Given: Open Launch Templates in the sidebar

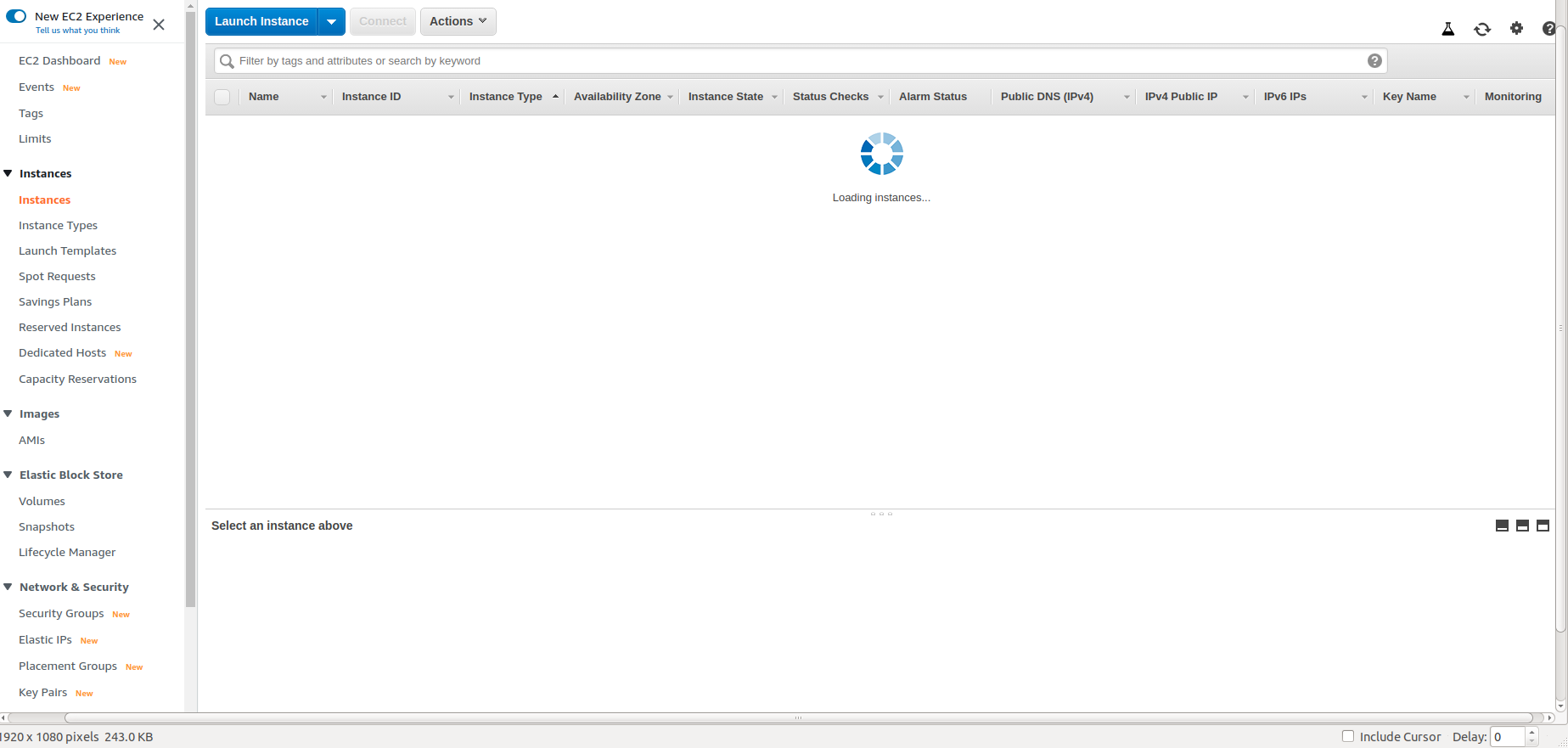Looking at the screenshot, I should 67,251.
